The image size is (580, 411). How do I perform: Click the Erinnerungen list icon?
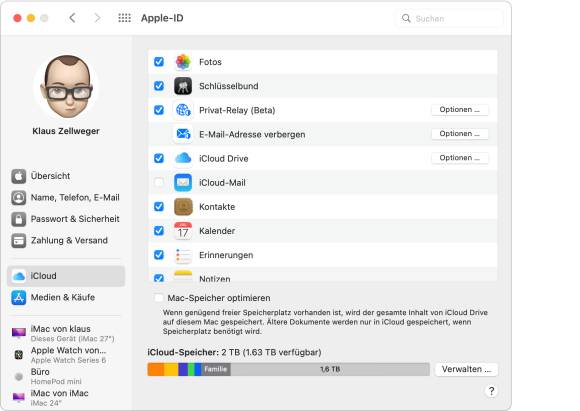pyautogui.click(x=183, y=255)
